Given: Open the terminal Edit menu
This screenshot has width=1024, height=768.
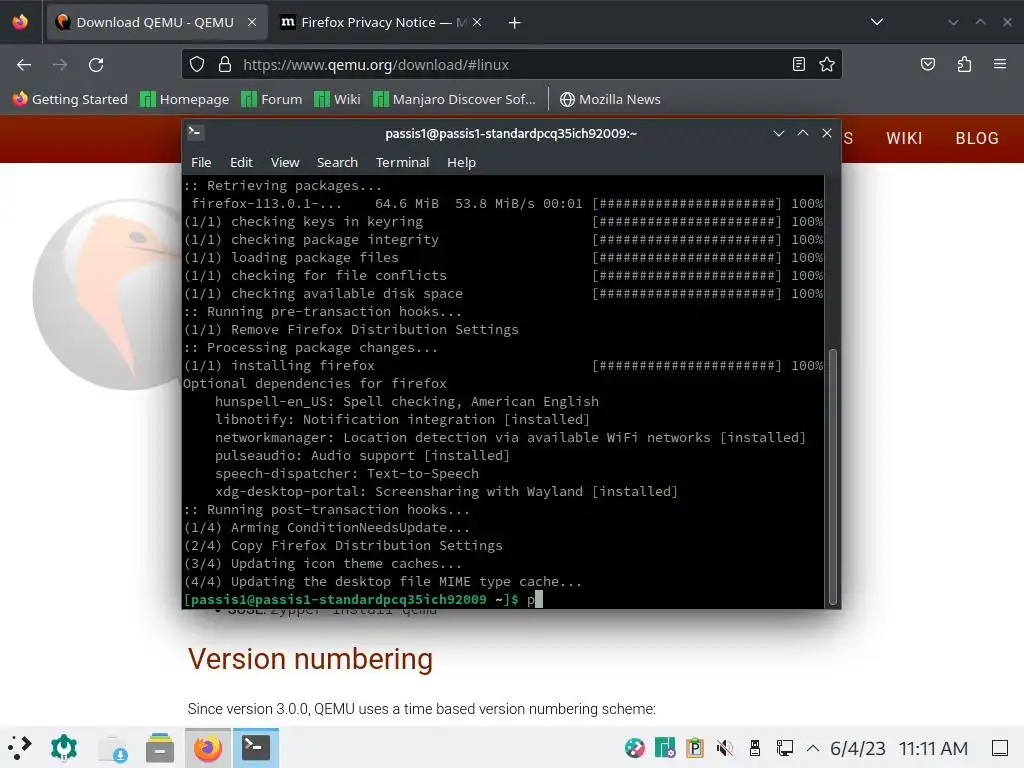Looking at the screenshot, I should pyautogui.click(x=241, y=163).
